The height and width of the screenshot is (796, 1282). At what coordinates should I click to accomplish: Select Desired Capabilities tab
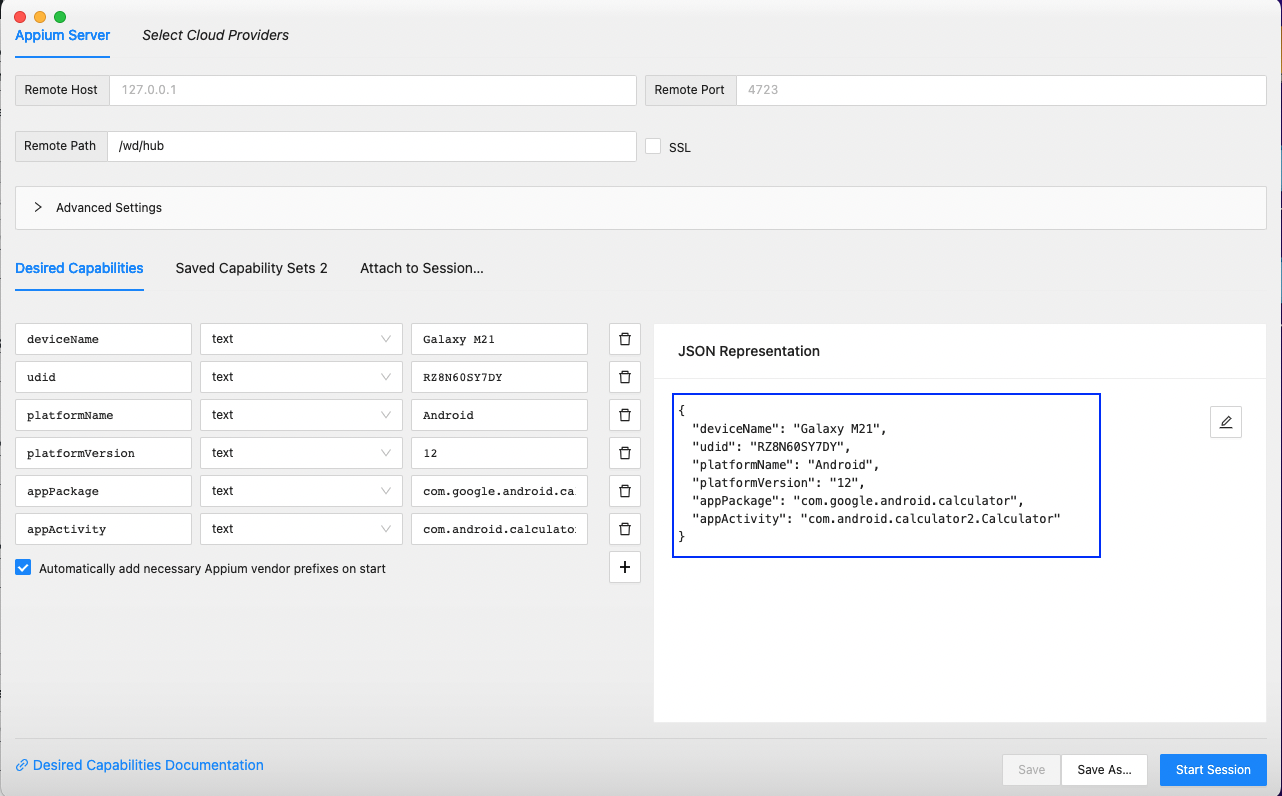[x=79, y=268]
